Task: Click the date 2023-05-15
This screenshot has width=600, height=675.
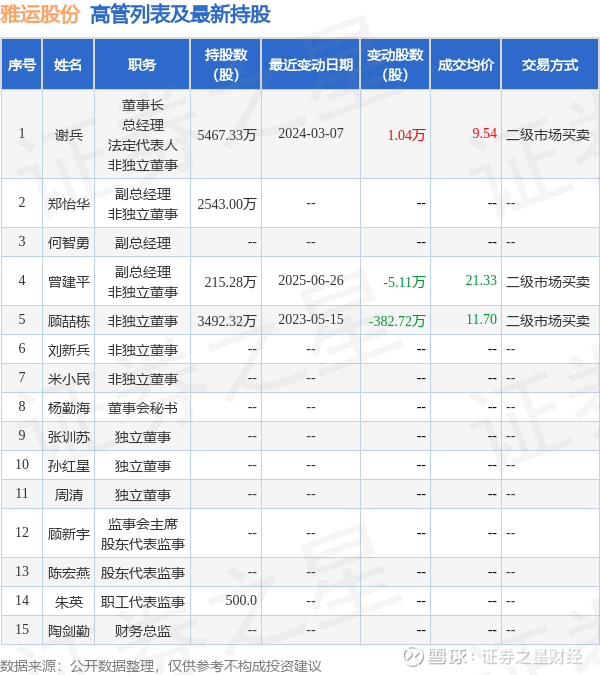Action: click(x=311, y=319)
